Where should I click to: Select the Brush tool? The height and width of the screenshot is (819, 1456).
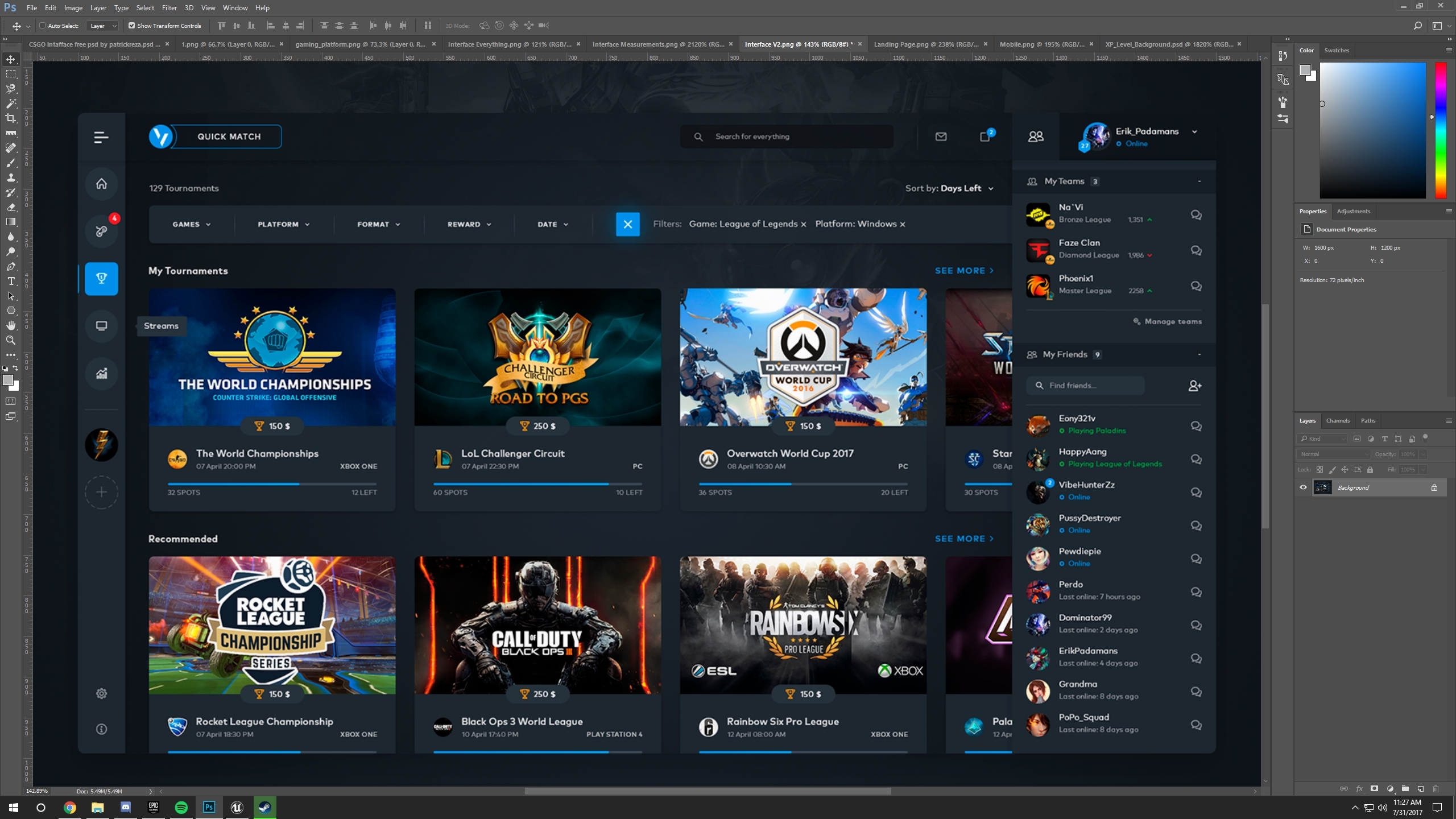tap(11, 163)
